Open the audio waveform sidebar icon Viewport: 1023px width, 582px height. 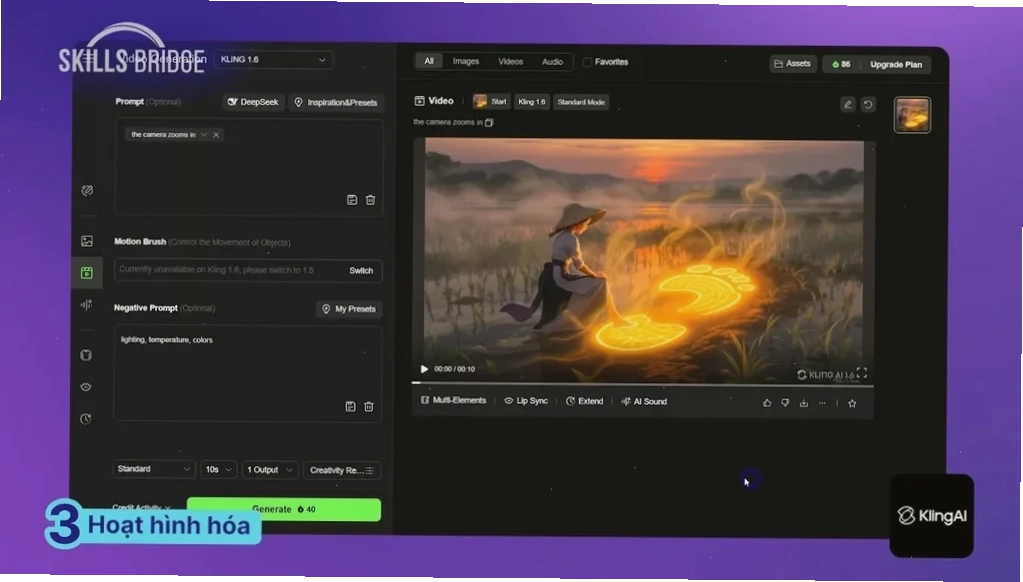[x=86, y=305]
